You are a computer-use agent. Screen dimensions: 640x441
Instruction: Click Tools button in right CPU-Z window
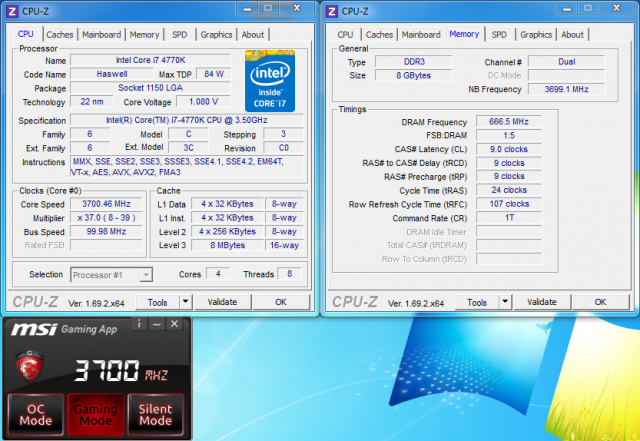point(477,302)
